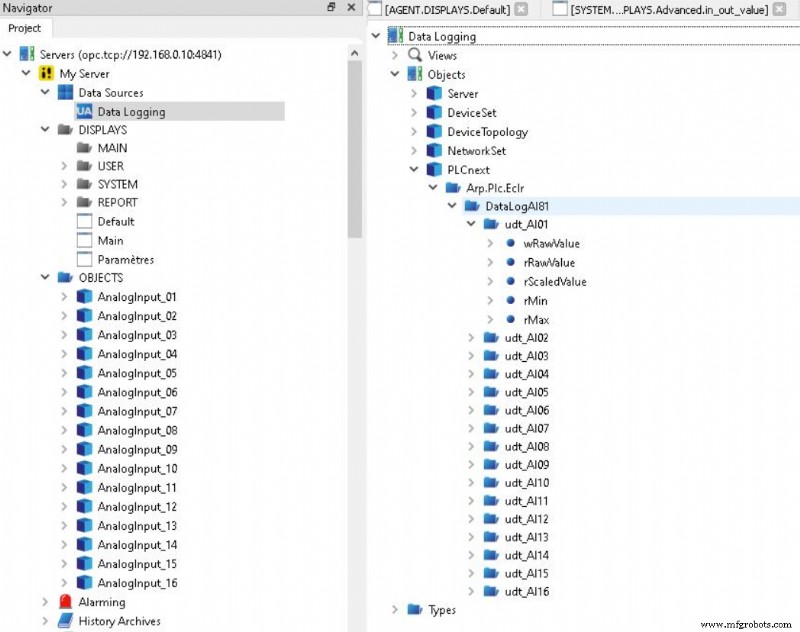Click the Views magnifier icon
Image resolution: width=800 pixels, height=632 pixels.
coord(417,55)
